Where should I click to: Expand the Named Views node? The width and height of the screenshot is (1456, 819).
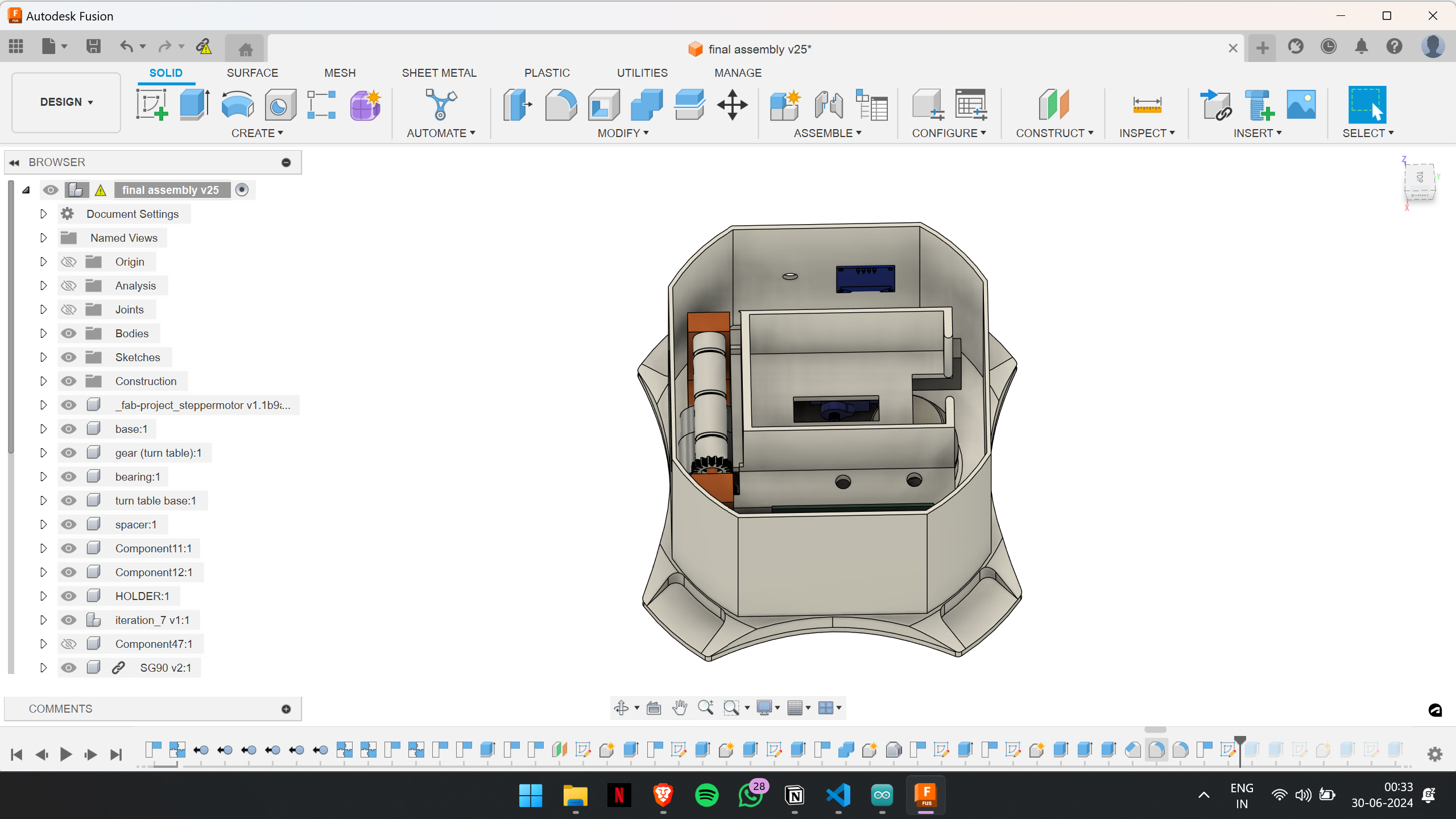click(43, 238)
